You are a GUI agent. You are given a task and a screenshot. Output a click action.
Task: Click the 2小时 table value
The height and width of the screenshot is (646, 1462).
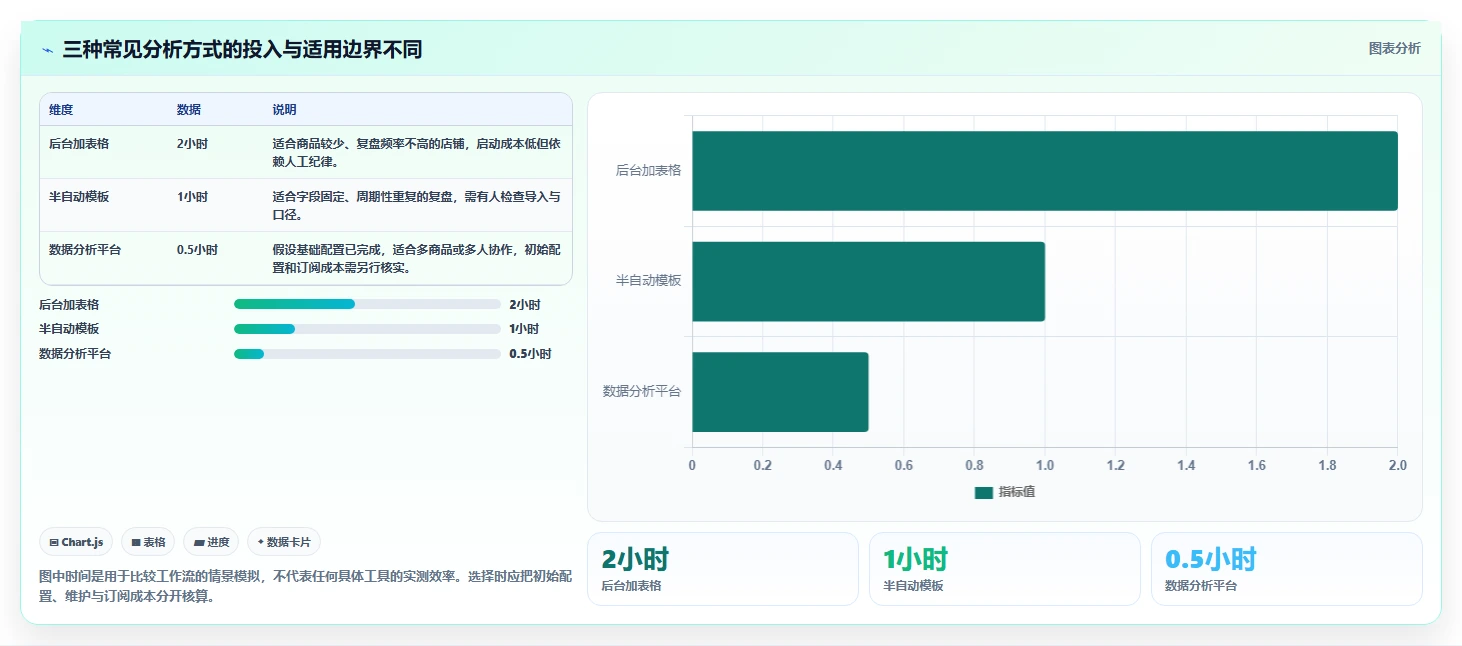[192, 144]
